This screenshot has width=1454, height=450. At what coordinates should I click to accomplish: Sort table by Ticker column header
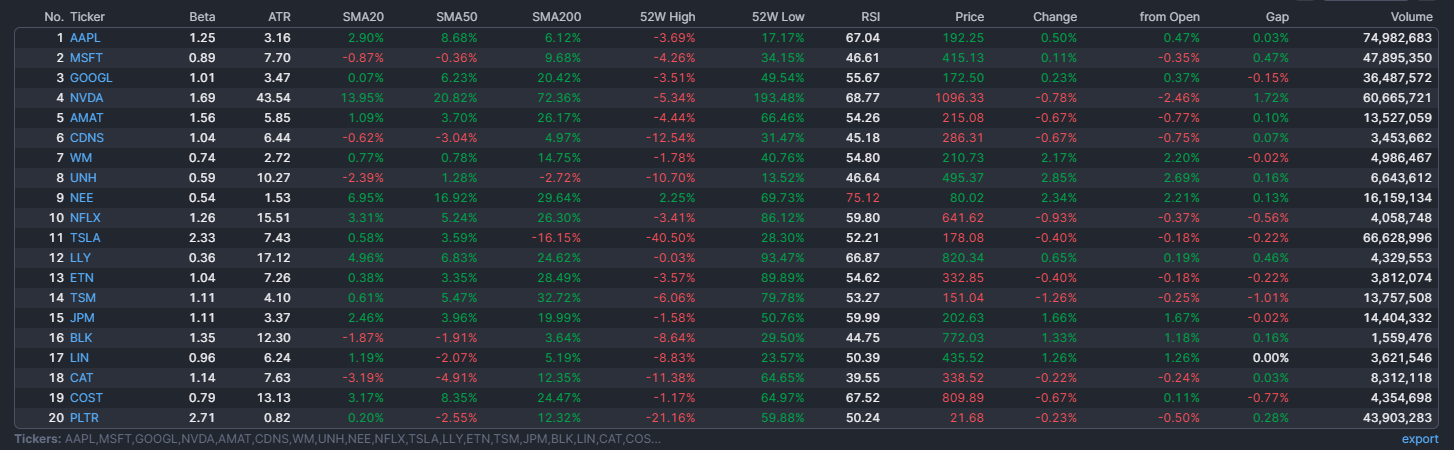(87, 17)
